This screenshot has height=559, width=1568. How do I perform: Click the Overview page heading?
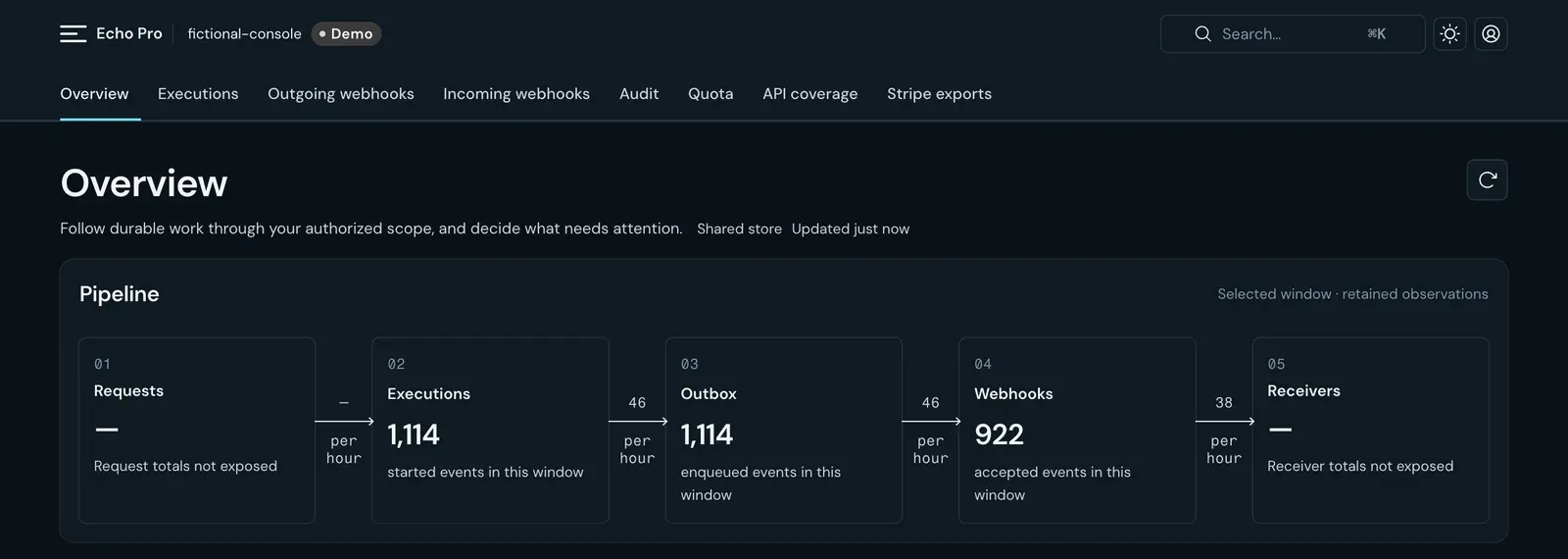tap(144, 183)
